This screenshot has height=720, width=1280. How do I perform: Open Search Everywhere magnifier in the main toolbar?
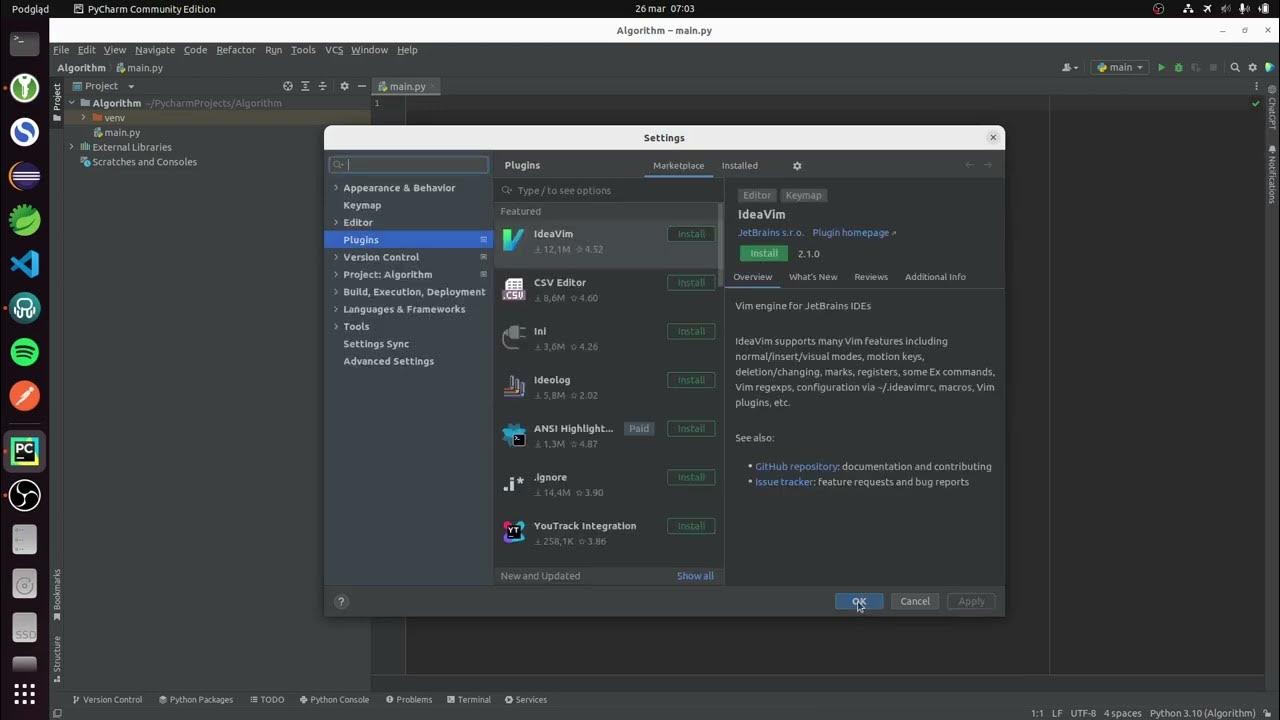click(1235, 68)
